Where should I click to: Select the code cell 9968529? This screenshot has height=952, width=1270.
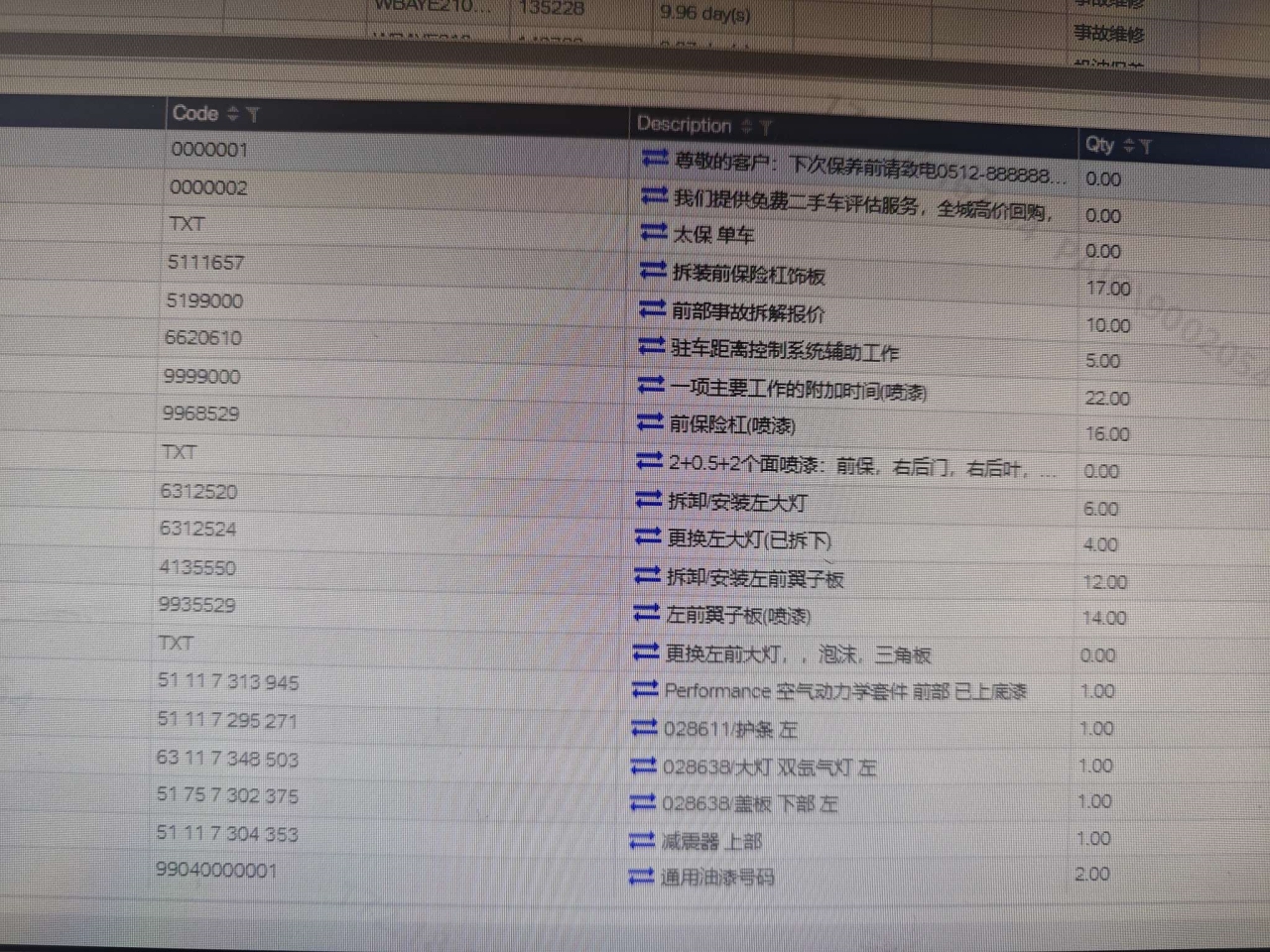pyautogui.click(x=201, y=414)
